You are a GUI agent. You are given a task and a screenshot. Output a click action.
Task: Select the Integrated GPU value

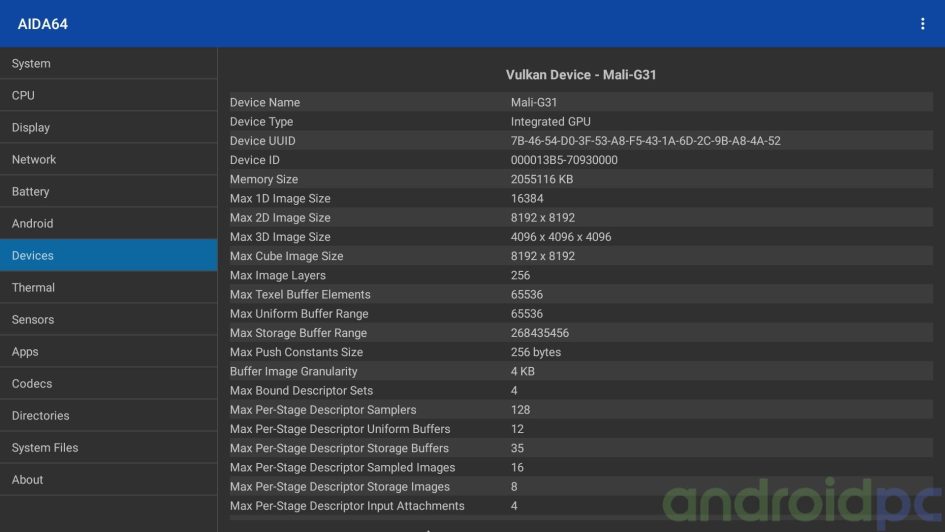click(x=551, y=122)
